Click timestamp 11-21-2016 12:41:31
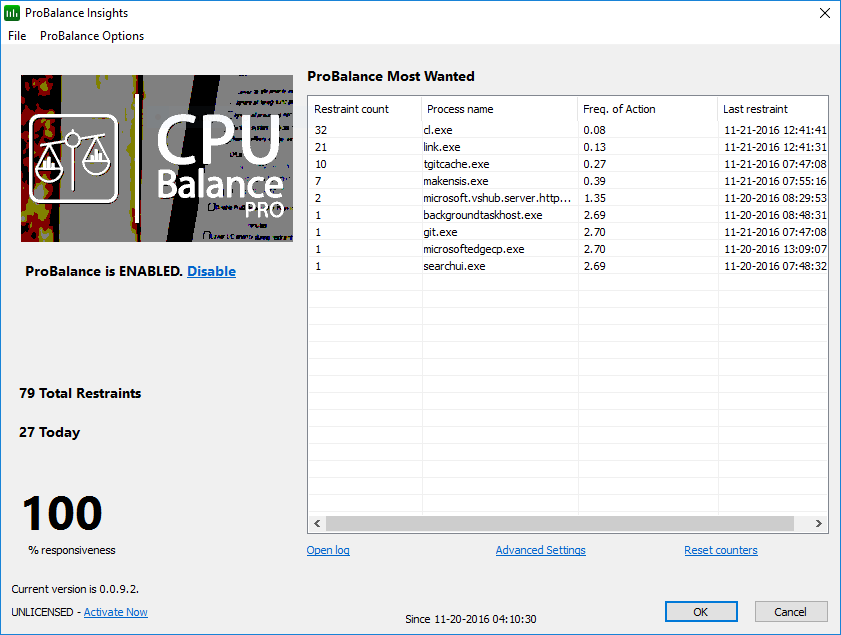841x635 pixels. (x=775, y=147)
